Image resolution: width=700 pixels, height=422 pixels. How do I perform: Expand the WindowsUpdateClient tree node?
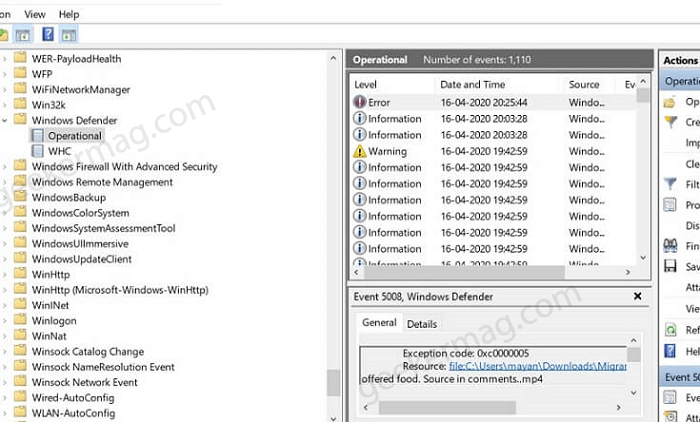point(4,259)
